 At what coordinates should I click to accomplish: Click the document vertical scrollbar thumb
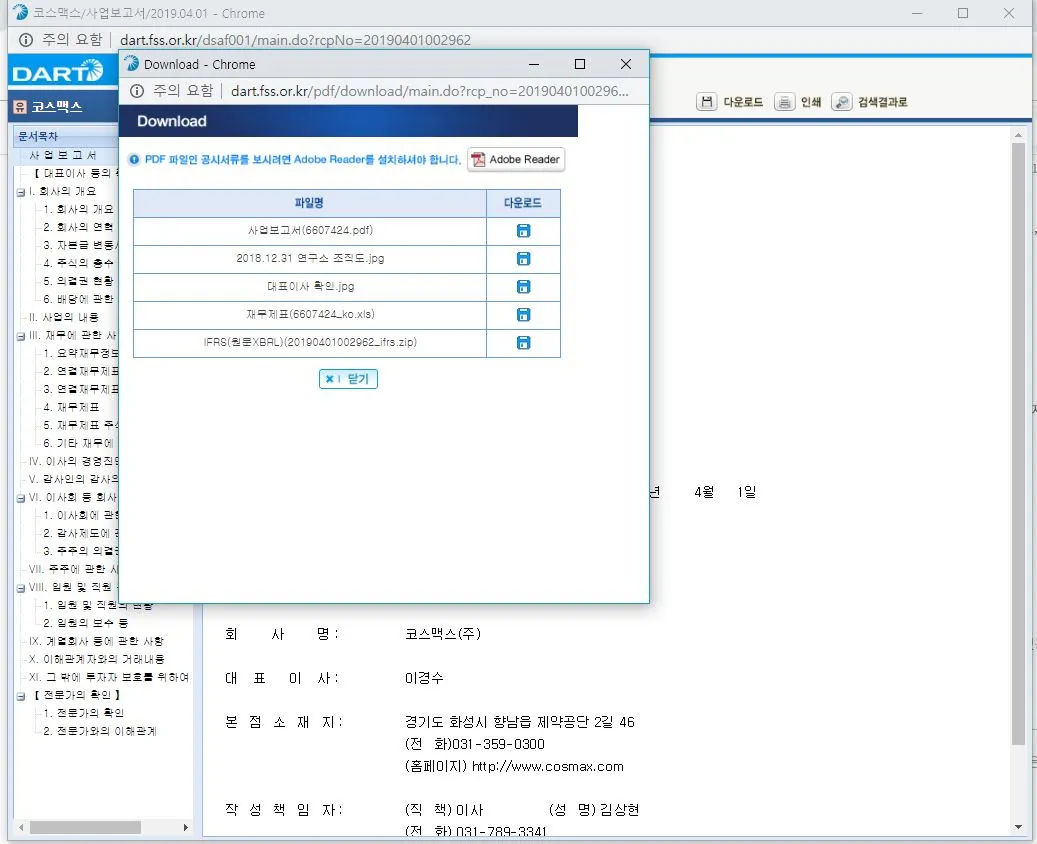1018,443
